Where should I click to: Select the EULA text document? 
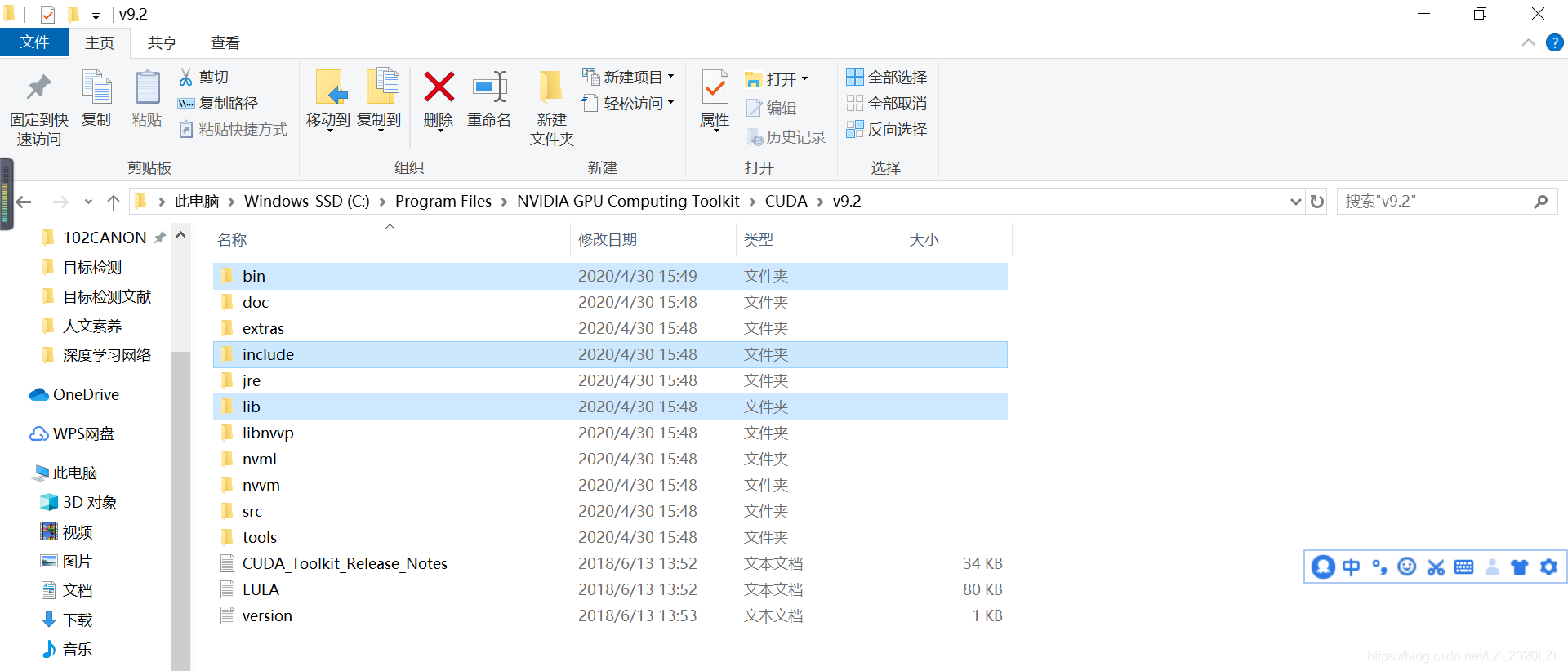click(x=610, y=589)
